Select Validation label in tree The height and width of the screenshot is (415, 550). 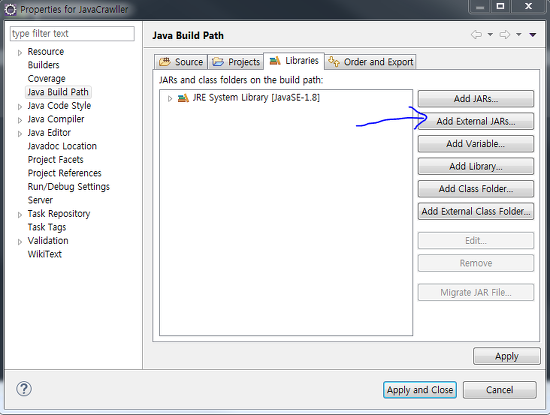[x=48, y=241]
